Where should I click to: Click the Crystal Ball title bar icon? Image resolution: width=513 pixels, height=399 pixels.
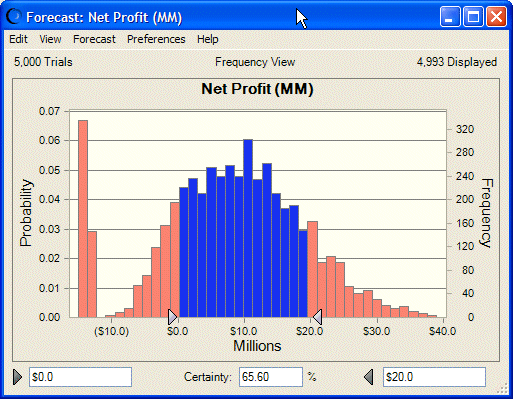point(14,17)
